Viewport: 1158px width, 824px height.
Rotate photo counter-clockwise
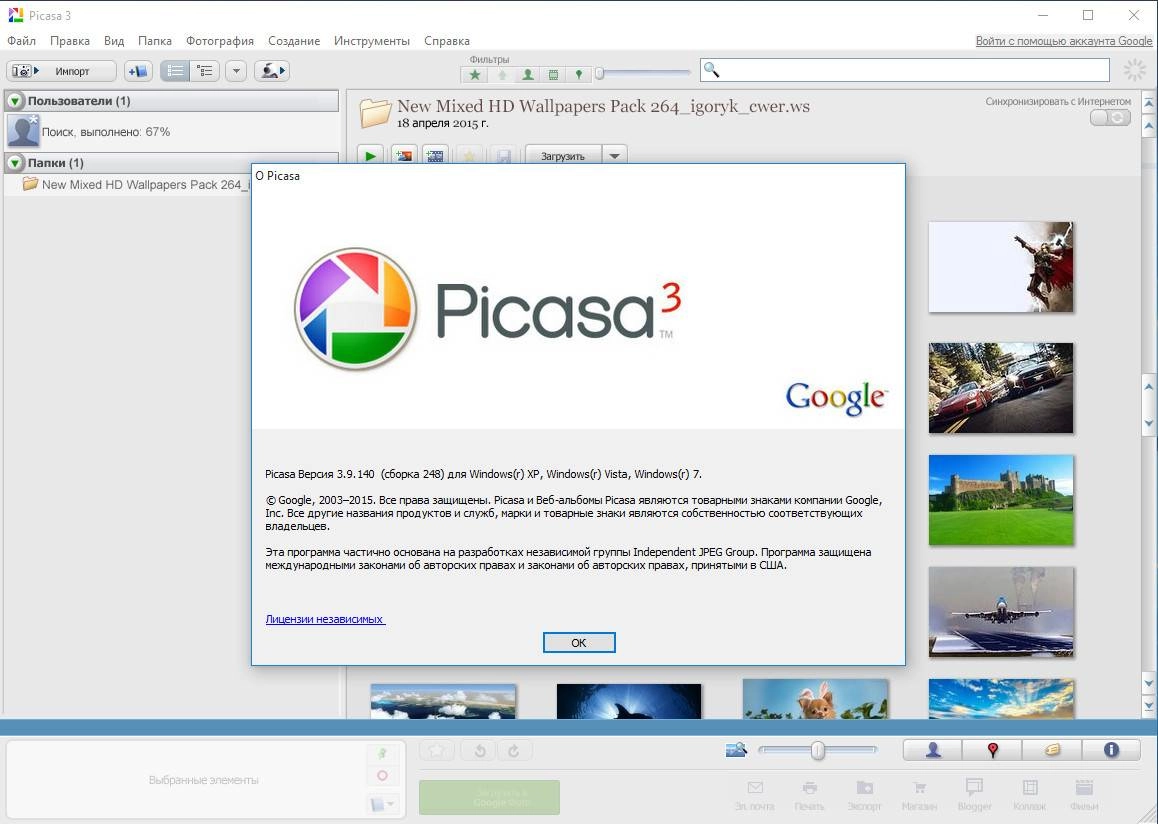(480, 751)
